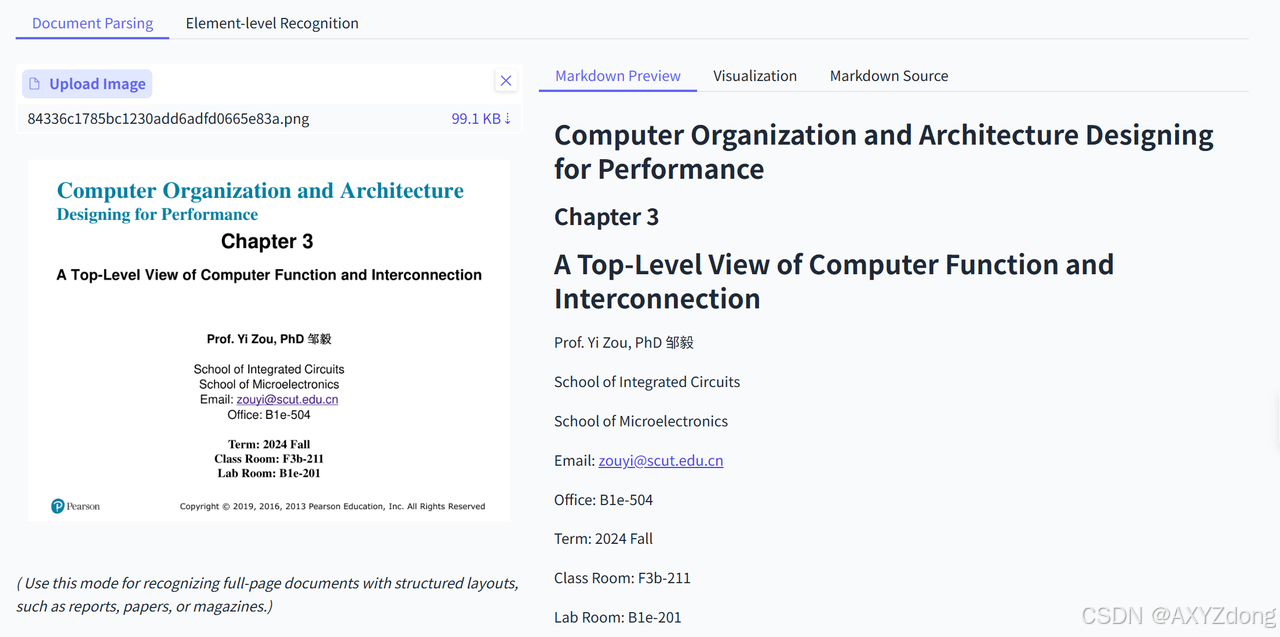This screenshot has height=637, width=1280.
Task: Click the Chapter 3 title in slide image
Action: click(267, 242)
